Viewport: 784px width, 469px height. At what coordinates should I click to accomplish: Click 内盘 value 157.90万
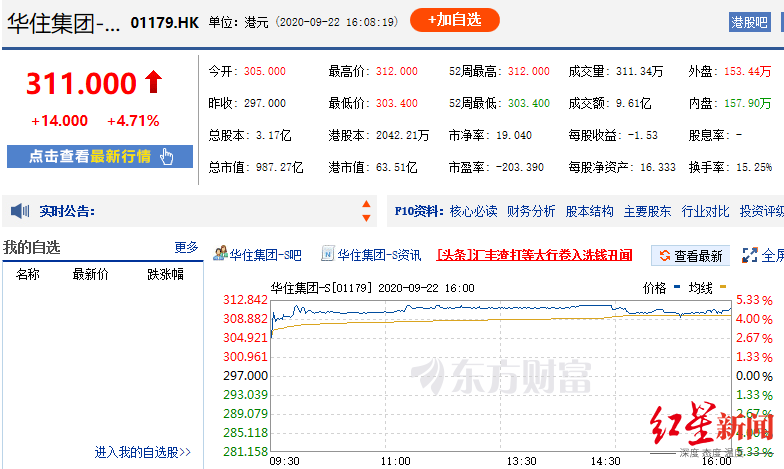748,103
